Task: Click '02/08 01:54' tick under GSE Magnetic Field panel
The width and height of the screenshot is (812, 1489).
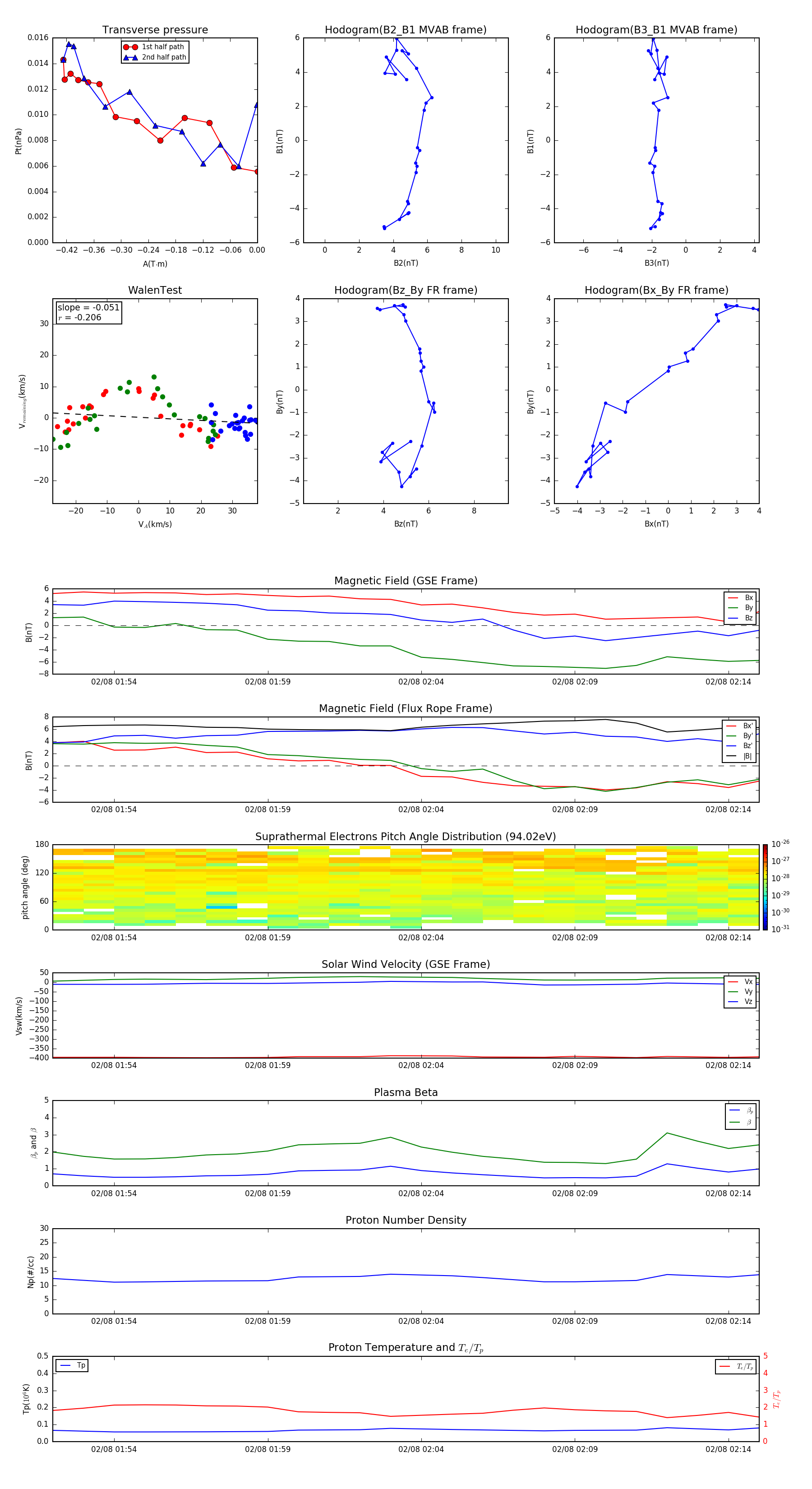Action: tap(114, 682)
